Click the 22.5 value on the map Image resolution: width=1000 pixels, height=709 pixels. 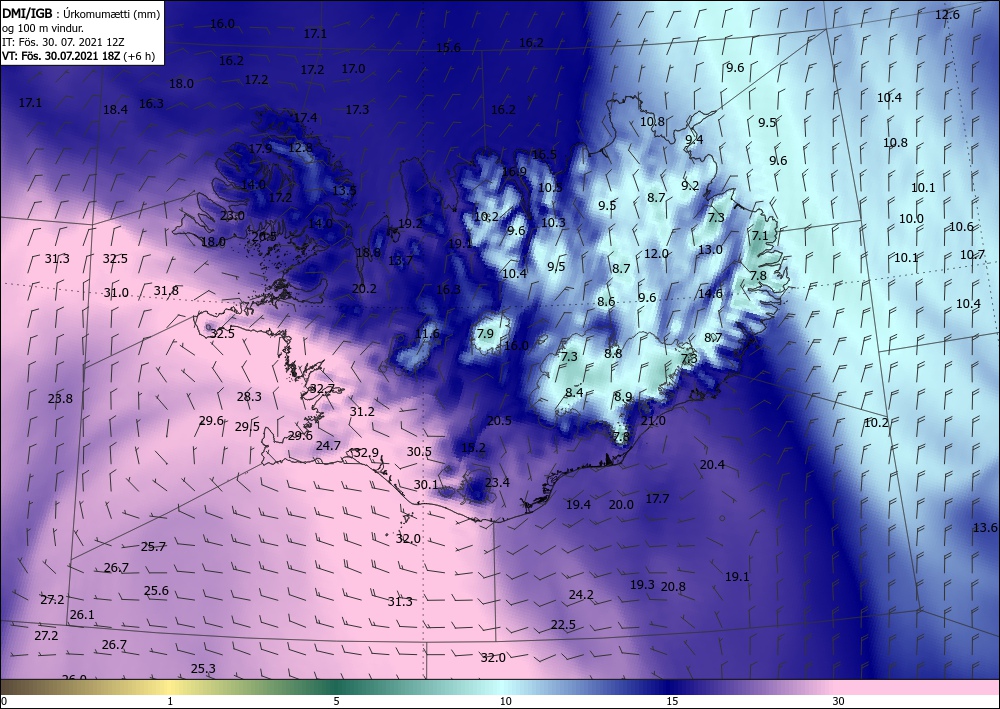pos(563,625)
